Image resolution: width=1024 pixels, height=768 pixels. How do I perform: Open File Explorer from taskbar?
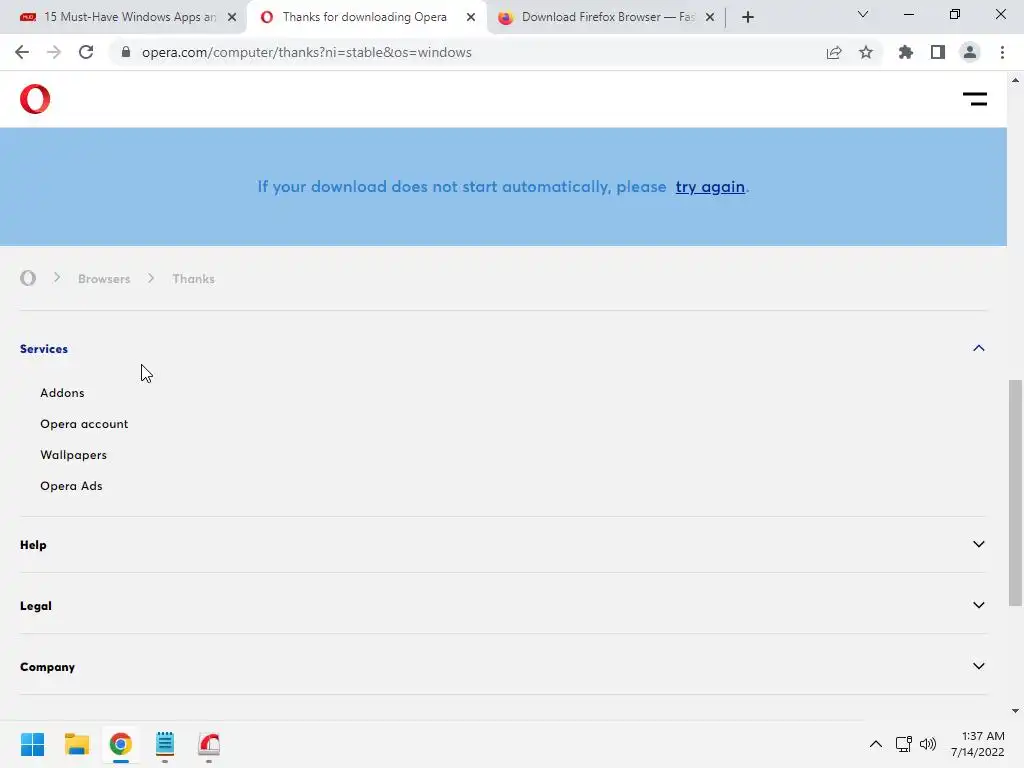pyautogui.click(x=77, y=744)
